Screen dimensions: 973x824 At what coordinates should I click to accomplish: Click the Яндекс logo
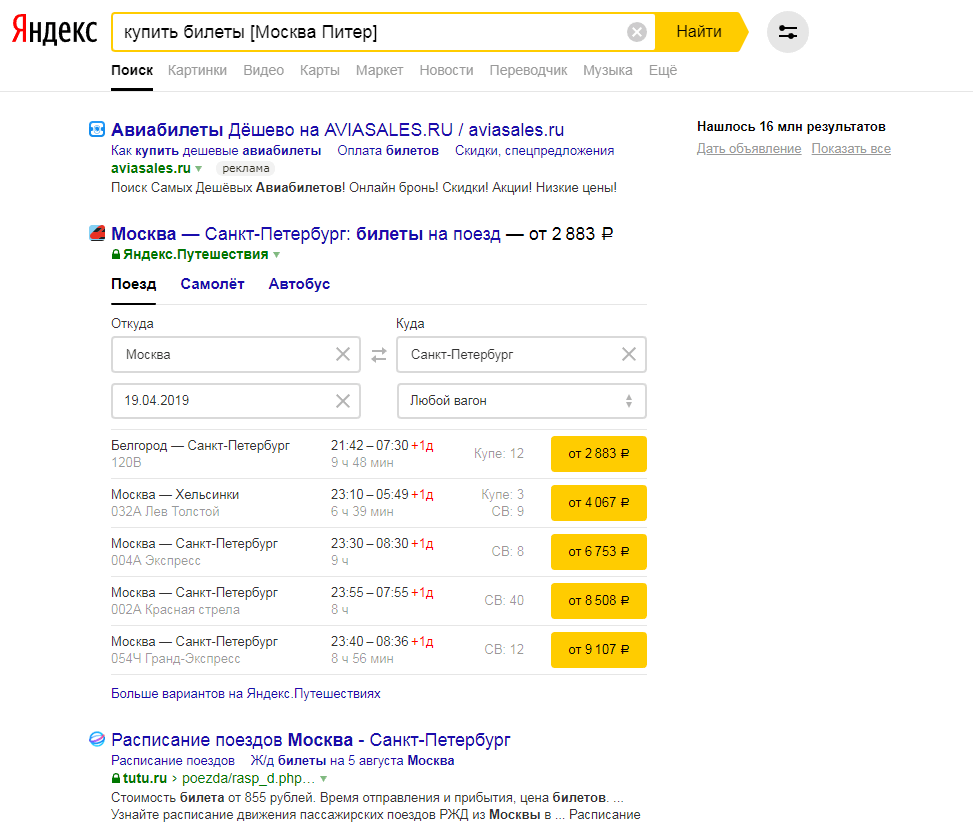pyautogui.click(x=55, y=30)
